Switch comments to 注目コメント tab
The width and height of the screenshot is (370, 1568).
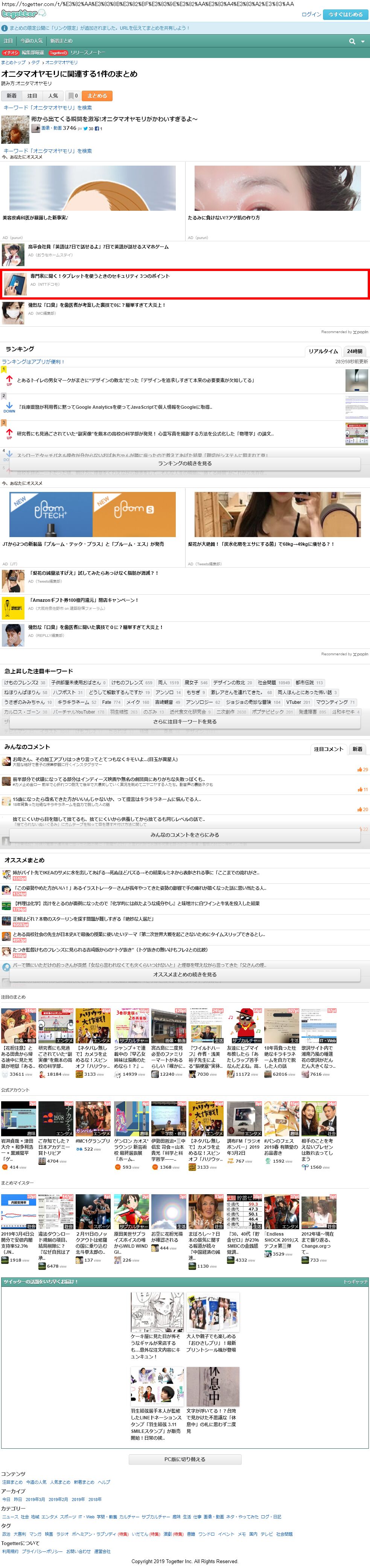(329, 749)
